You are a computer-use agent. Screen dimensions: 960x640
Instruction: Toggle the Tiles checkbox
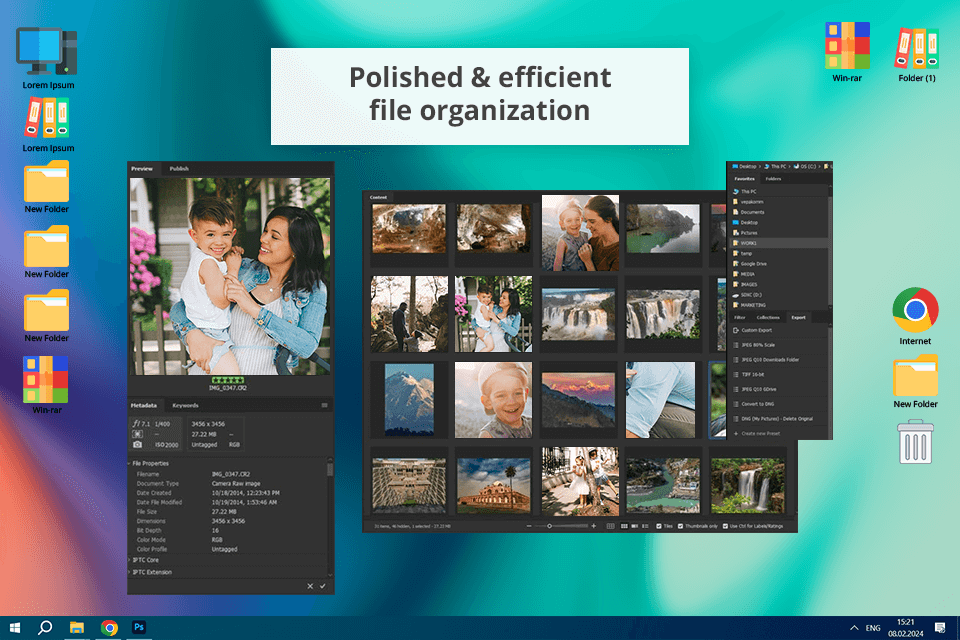coord(657,525)
